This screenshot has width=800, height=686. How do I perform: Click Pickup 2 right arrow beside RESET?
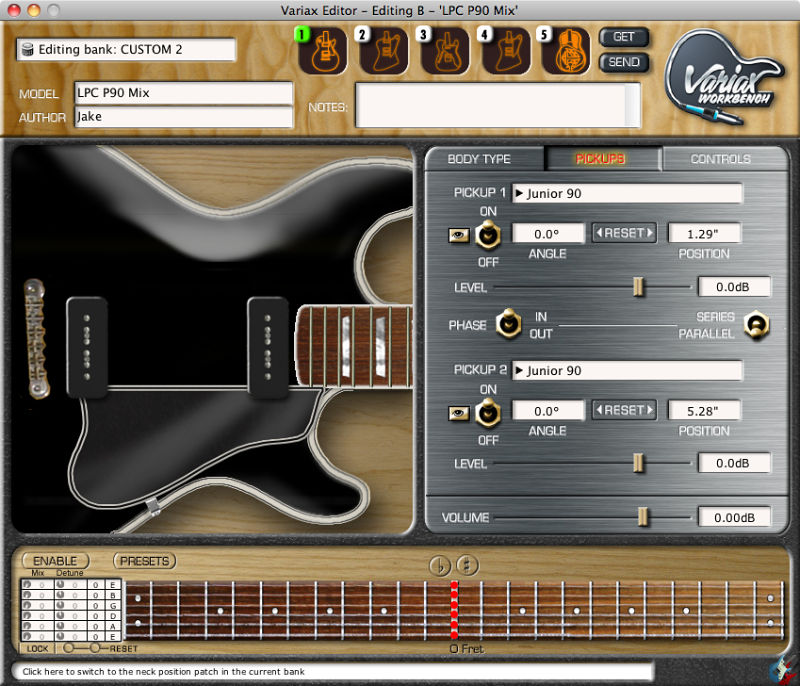[x=650, y=410]
